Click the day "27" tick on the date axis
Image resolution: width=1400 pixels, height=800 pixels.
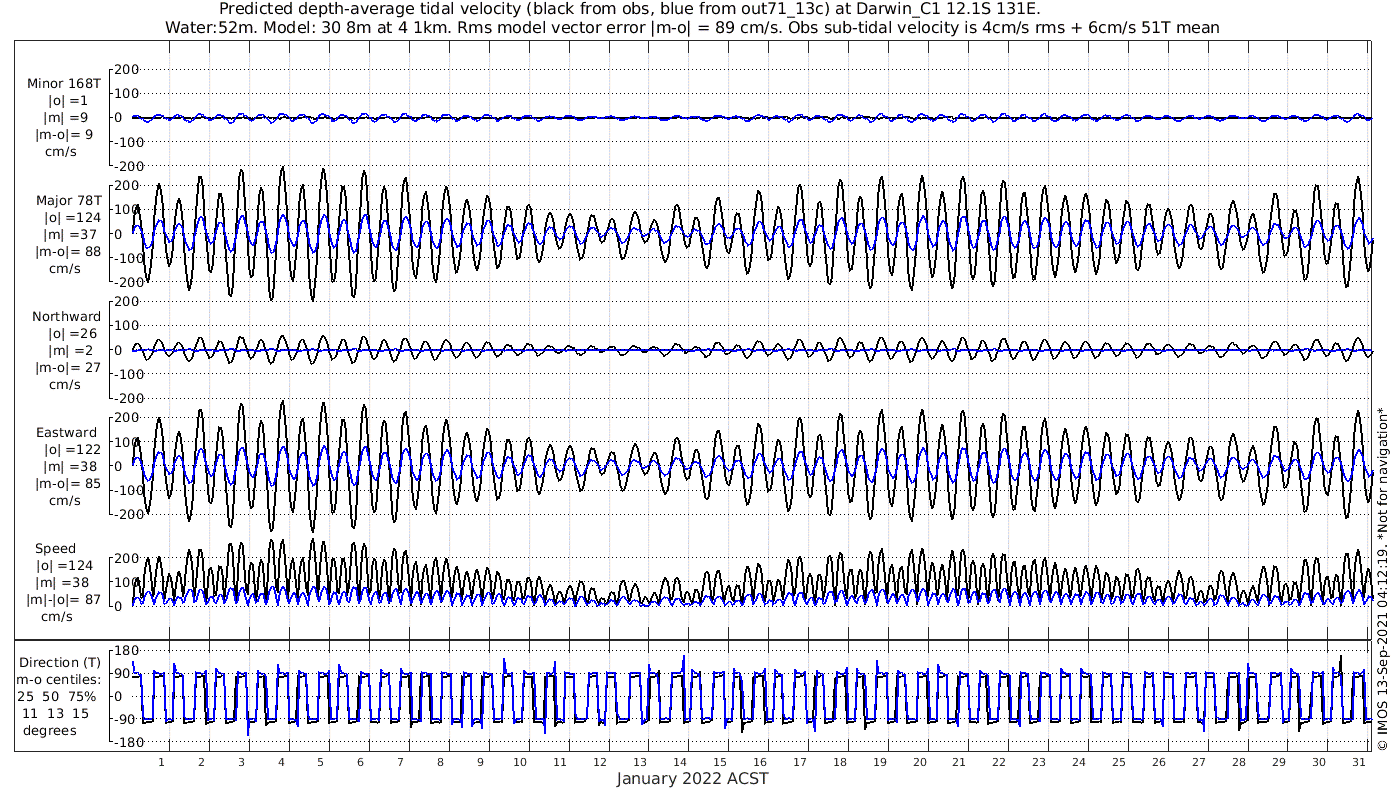[1198, 762]
